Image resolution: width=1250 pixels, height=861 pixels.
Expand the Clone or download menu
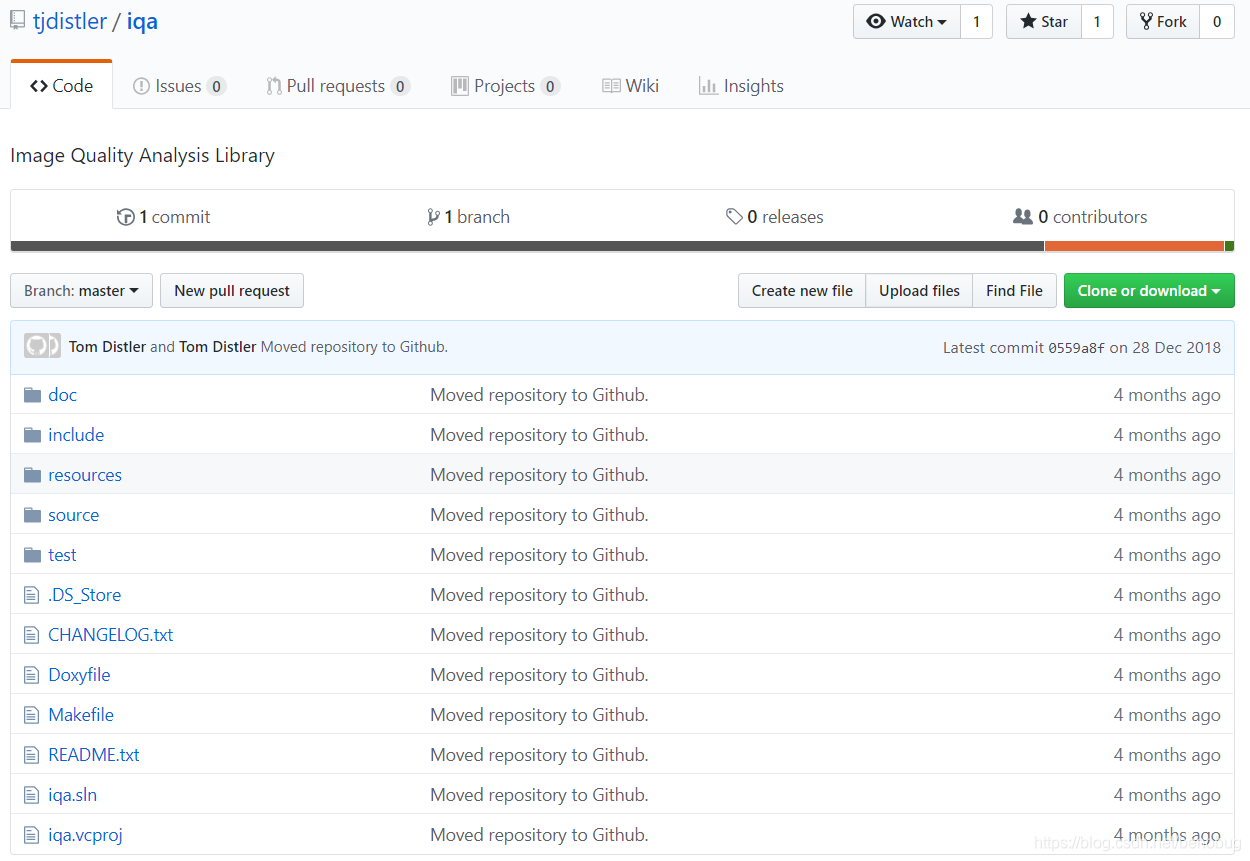pyautogui.click(x=1149, y=291)
